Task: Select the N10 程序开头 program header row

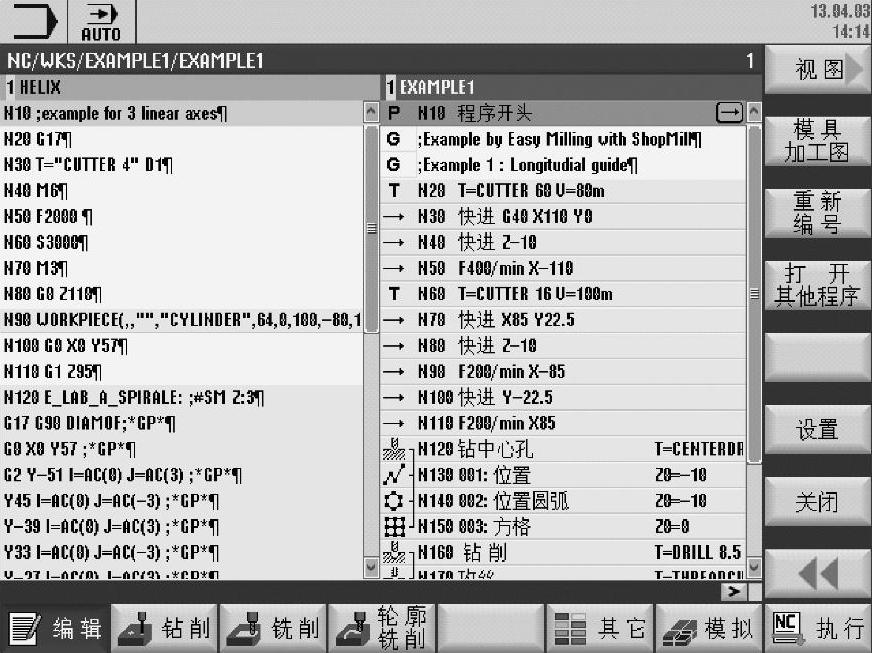Action: pos(562,113)
